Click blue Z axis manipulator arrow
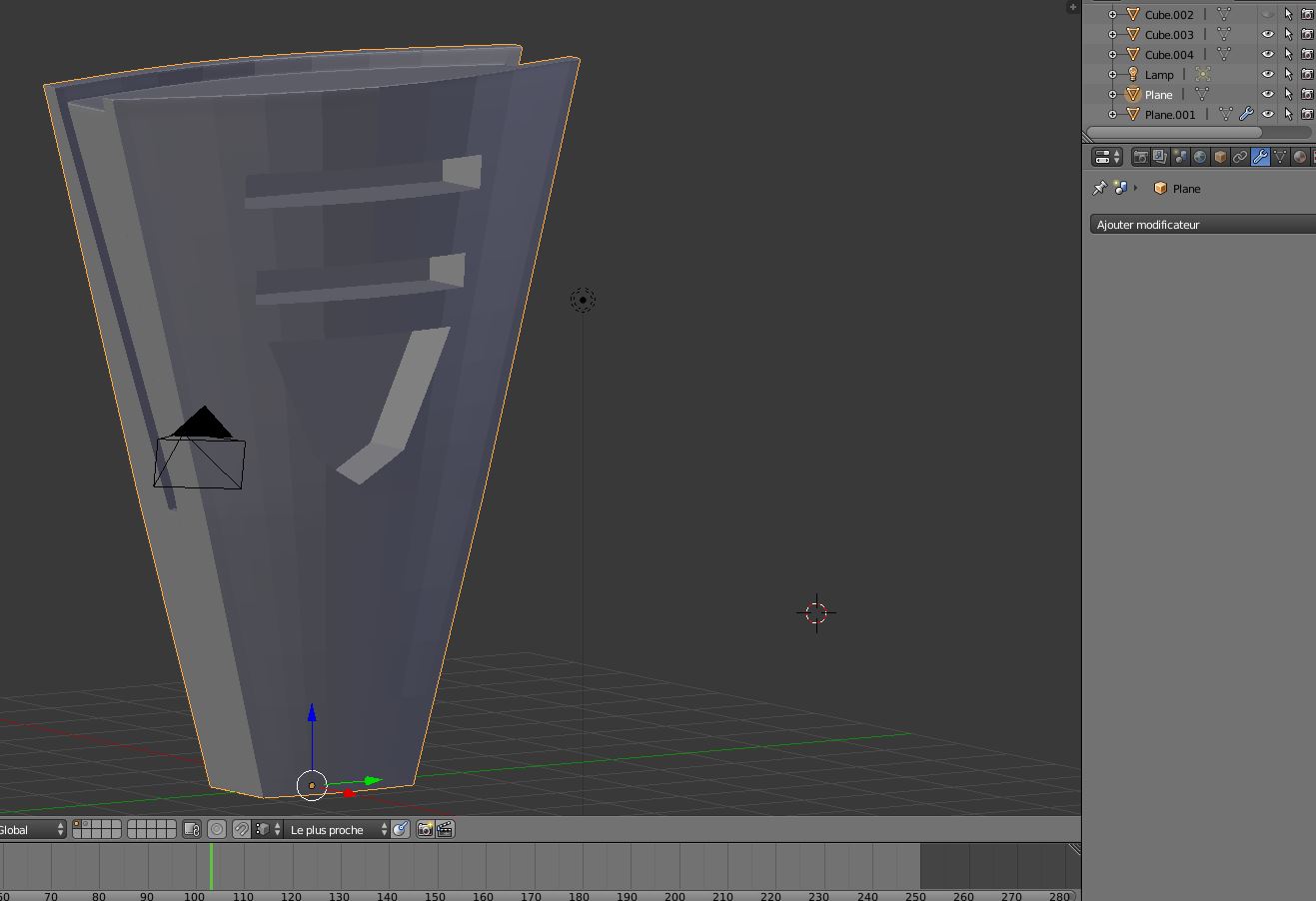Viewport: 1316px width, 901px height. [x=312, y=713]
